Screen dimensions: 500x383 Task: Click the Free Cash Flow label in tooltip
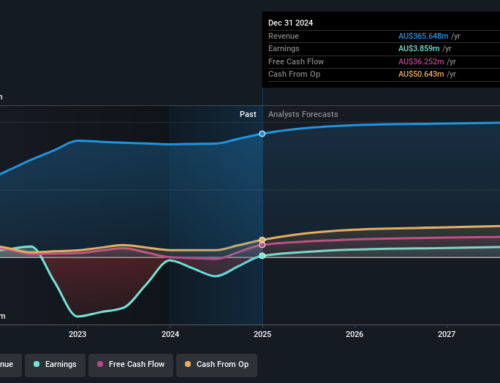coord(296,62)
